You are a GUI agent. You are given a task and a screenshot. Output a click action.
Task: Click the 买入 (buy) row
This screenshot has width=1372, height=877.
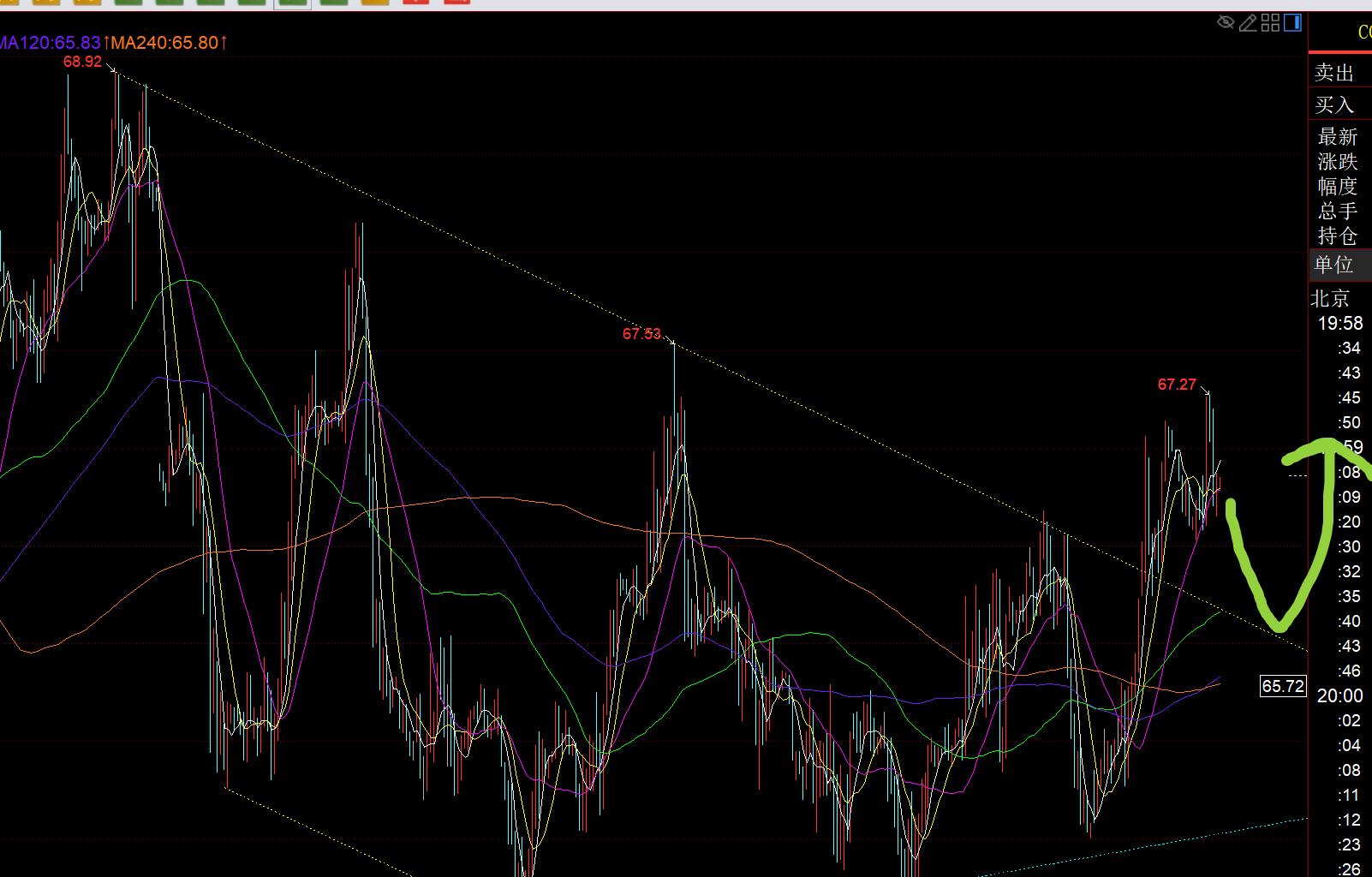coord(1334,105)
